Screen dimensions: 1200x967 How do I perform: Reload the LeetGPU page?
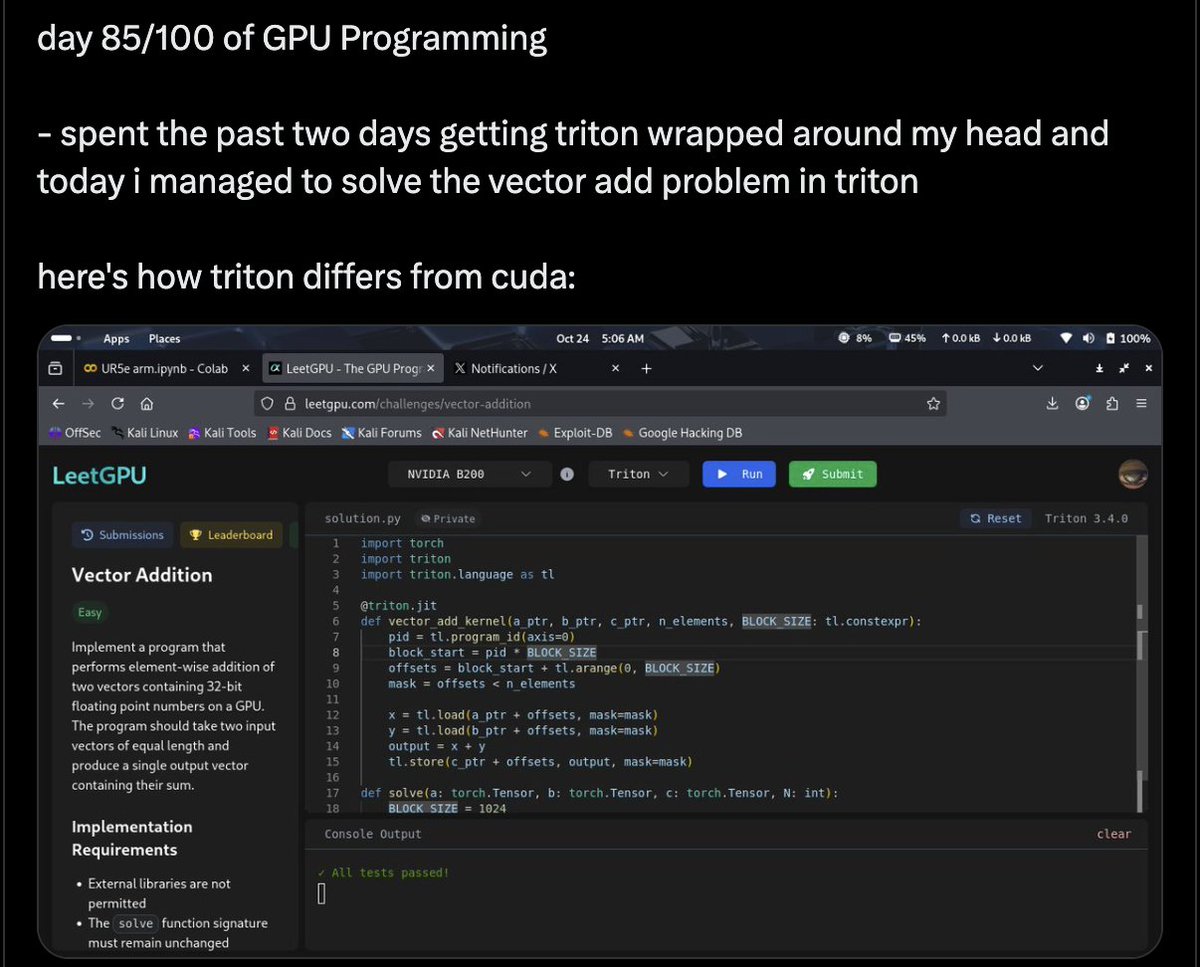pyautogui.click(x=118, y=404)
